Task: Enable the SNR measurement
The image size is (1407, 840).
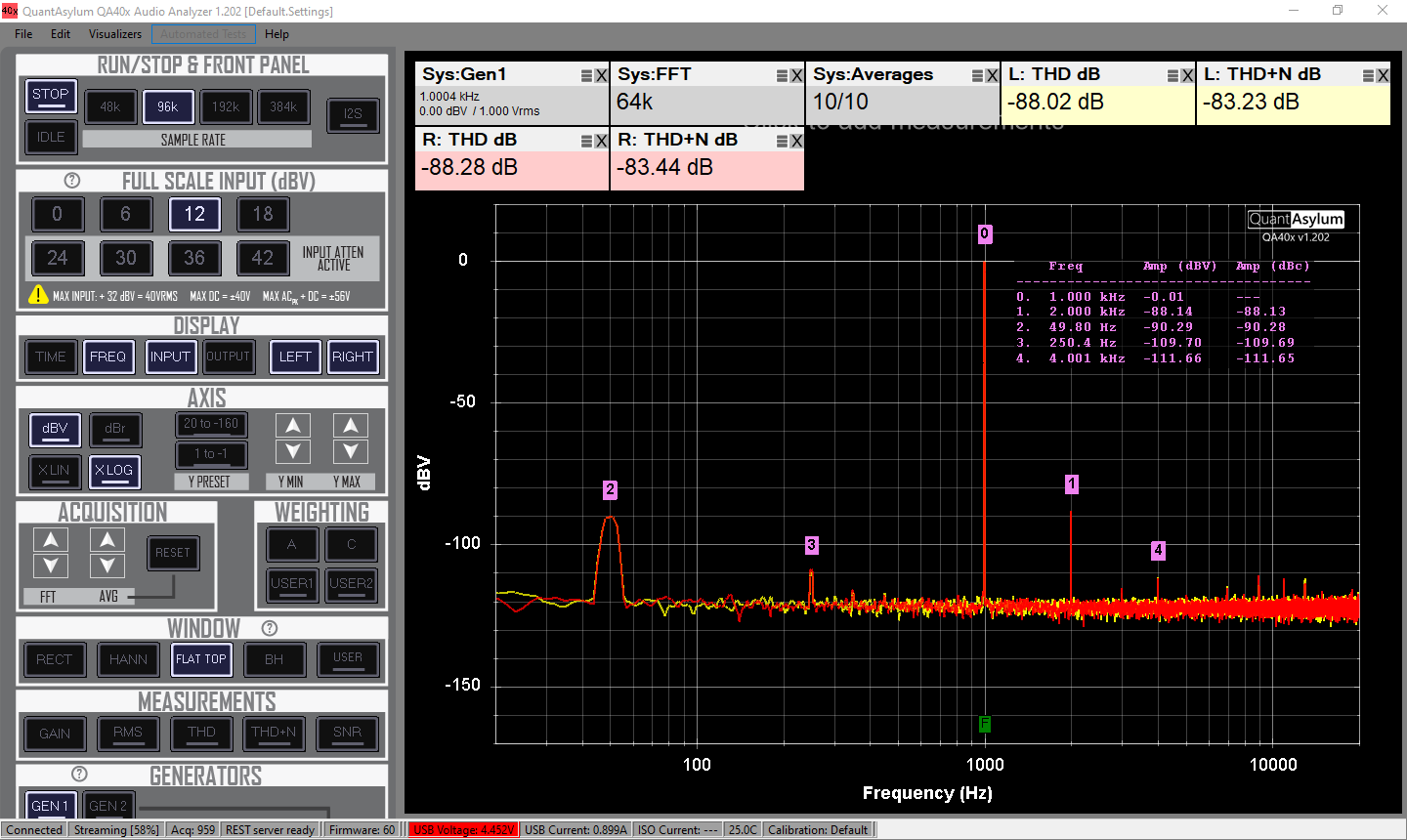Action: click(x=347, y=733)
